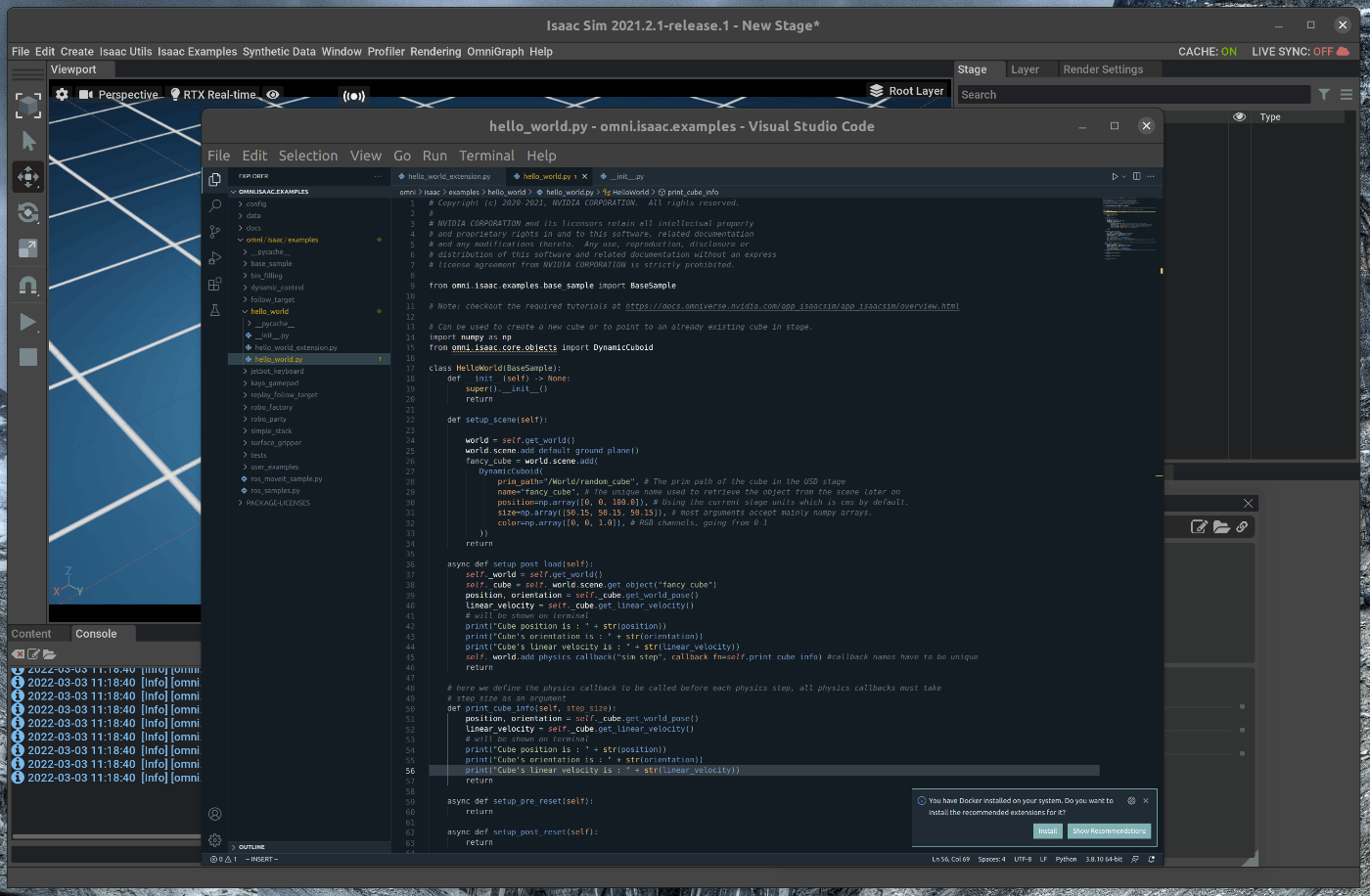Open Perspective camera dropdown
The image size is (1370, 896).
coord(118,95)
